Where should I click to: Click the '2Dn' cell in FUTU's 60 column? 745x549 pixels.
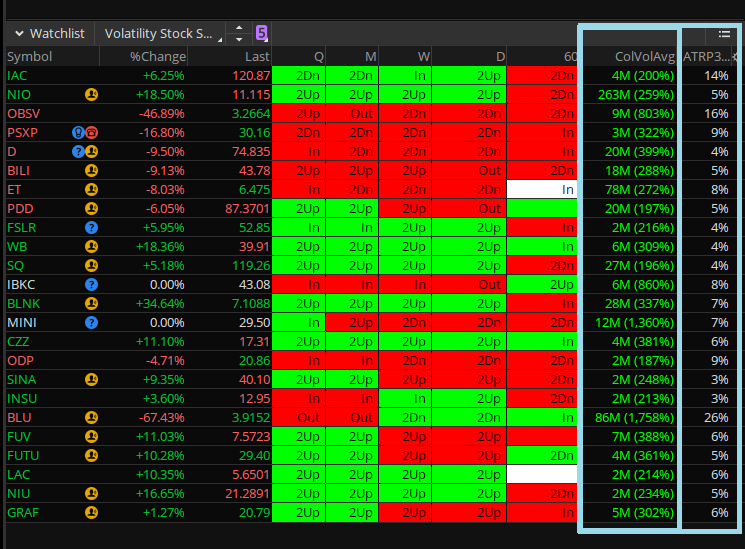(x=542, y=456)
